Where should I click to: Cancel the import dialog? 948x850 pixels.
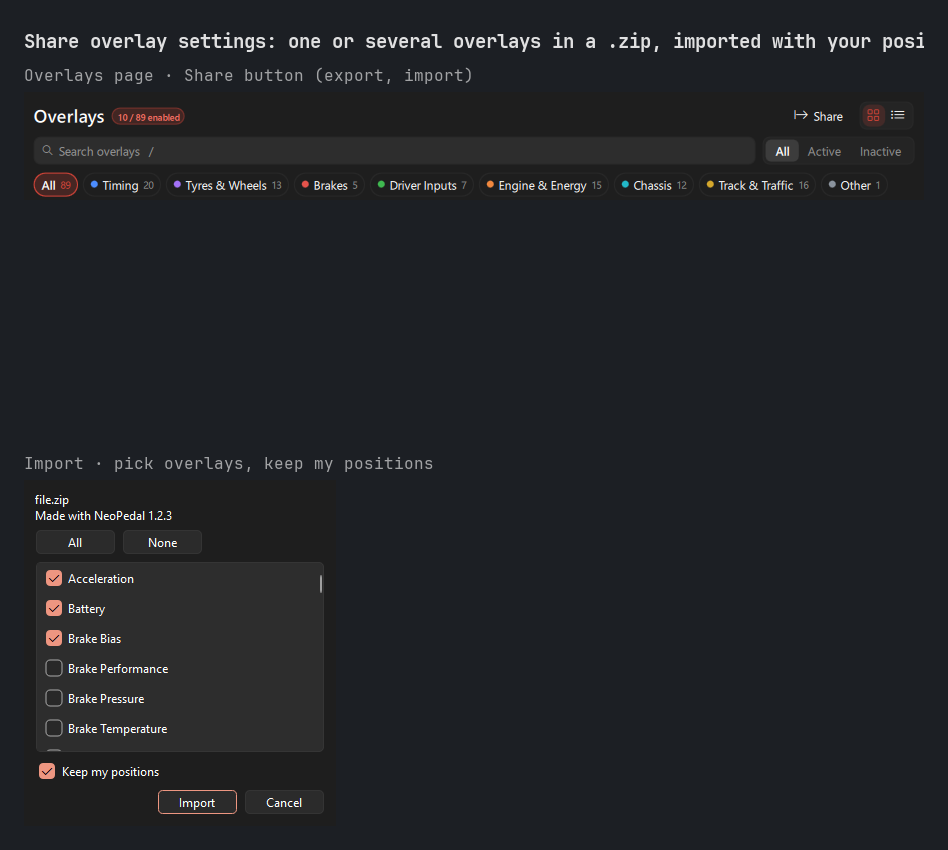pos(284,802)
